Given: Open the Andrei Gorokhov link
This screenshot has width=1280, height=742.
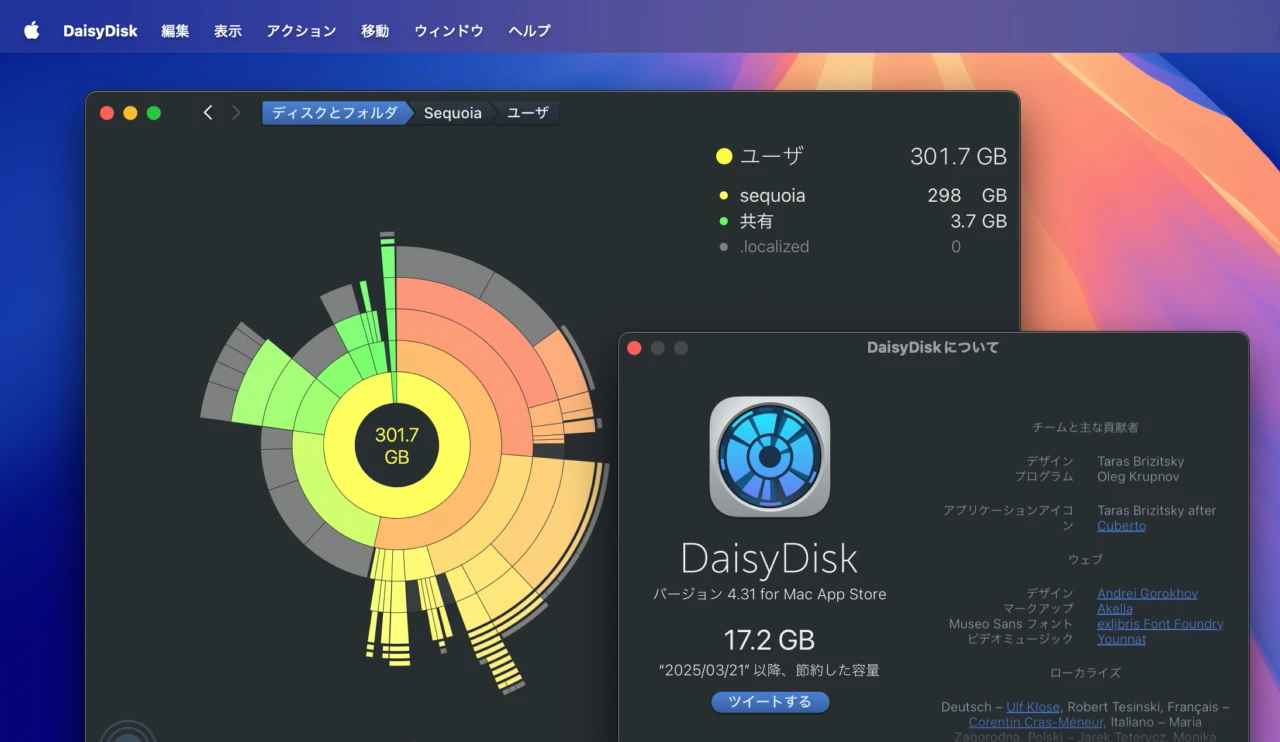Looking at the screenshot, I should (1147, 592).
